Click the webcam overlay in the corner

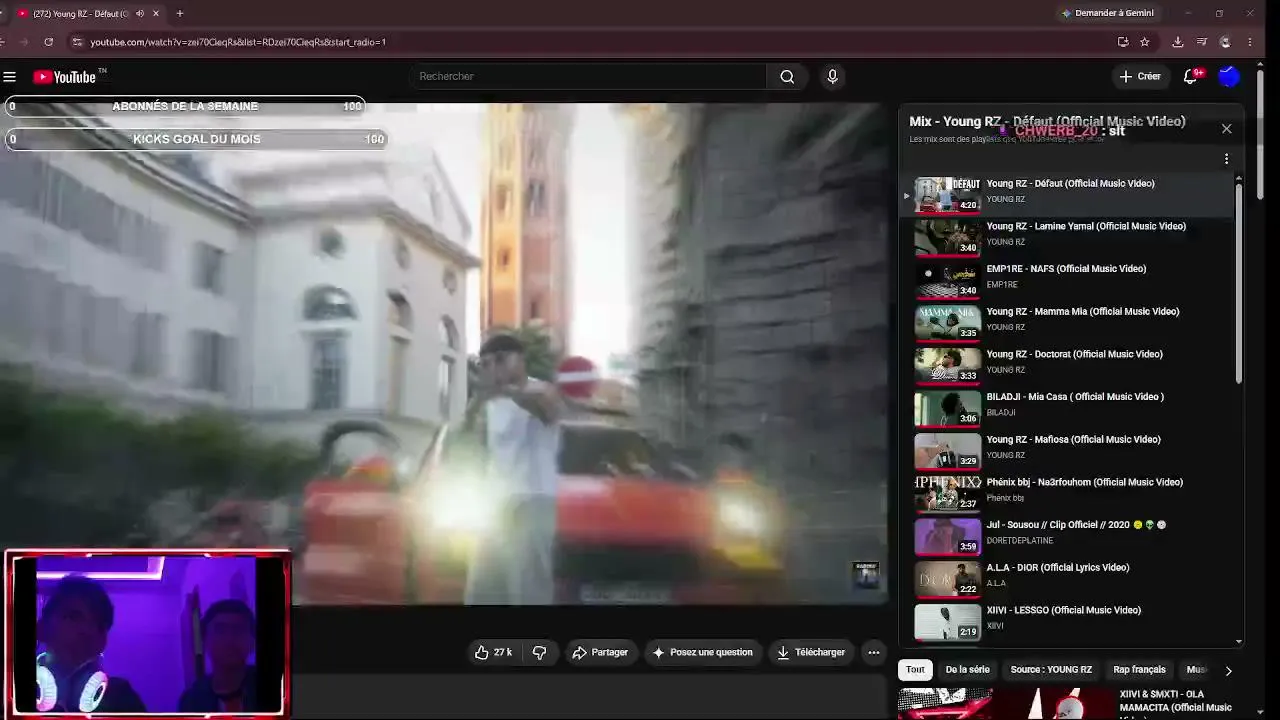[147, 633]
